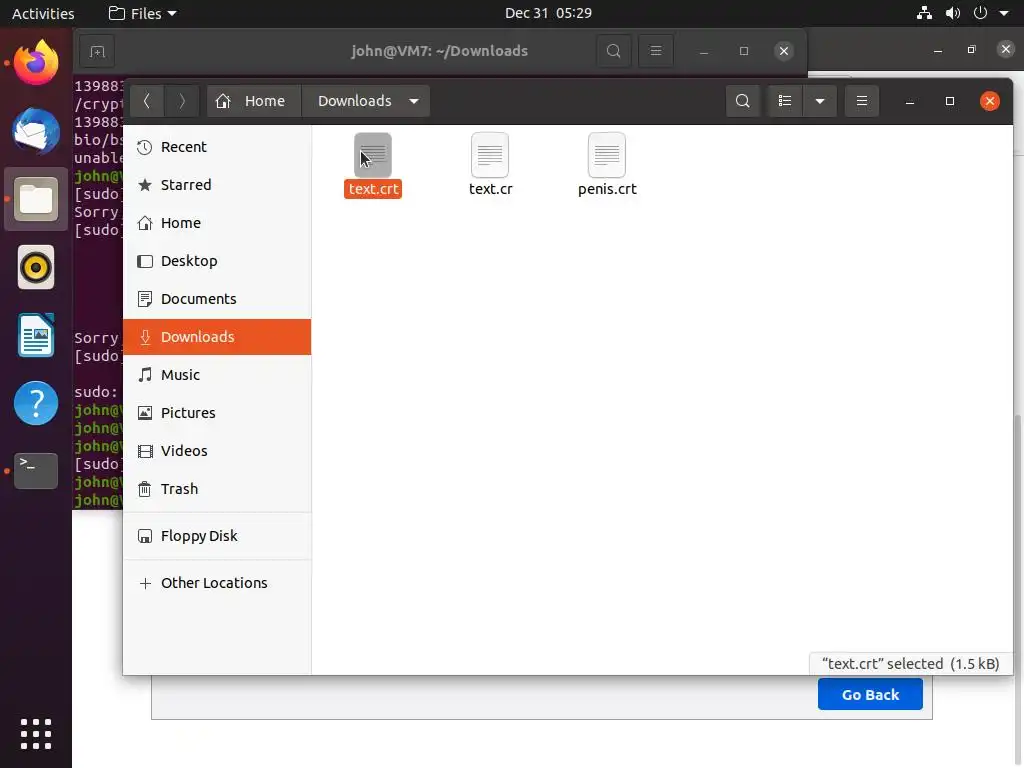Open the Files hamburger menu
The image size is (1024, 768).
[861, 101]
